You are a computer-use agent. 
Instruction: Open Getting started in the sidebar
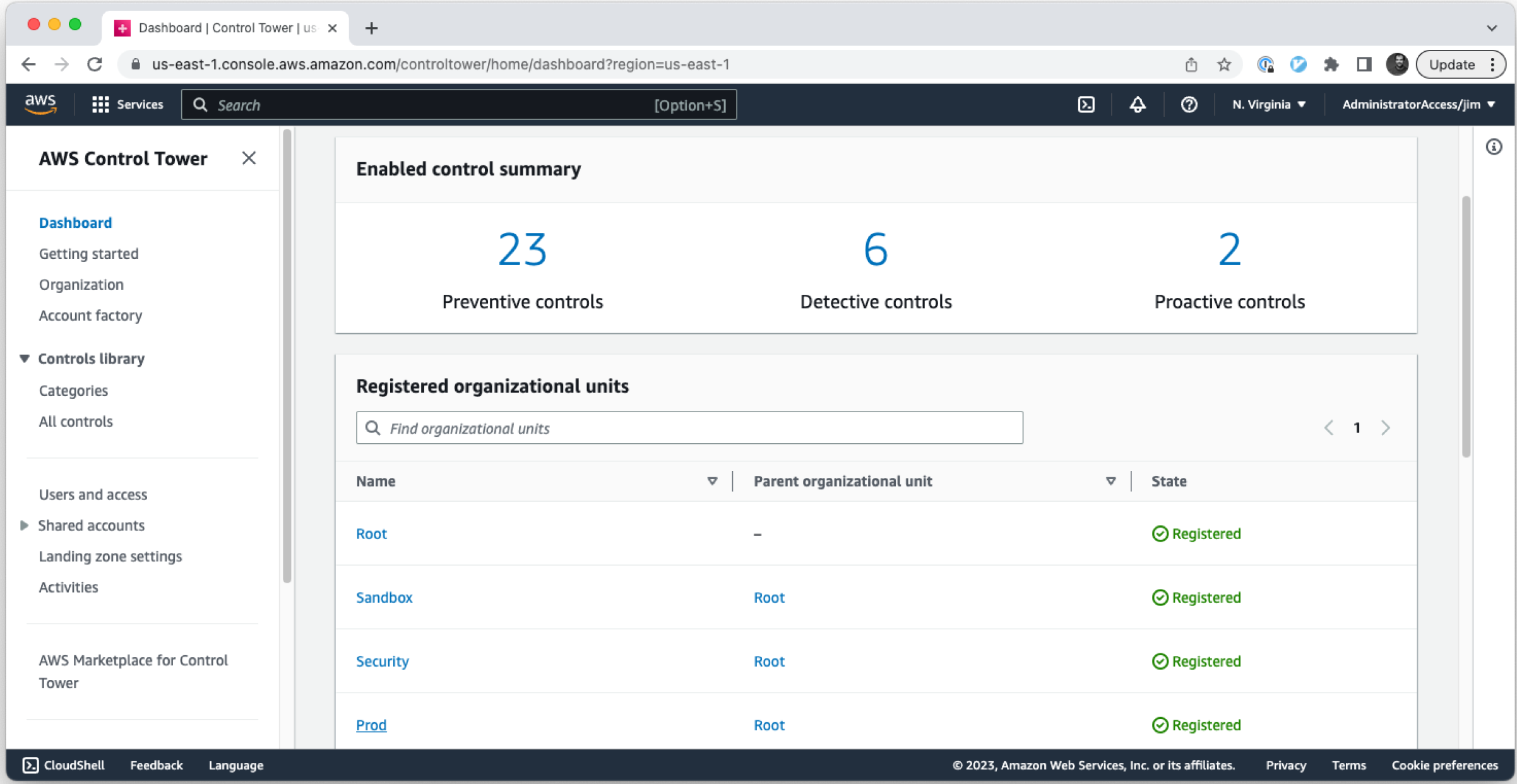88,253
